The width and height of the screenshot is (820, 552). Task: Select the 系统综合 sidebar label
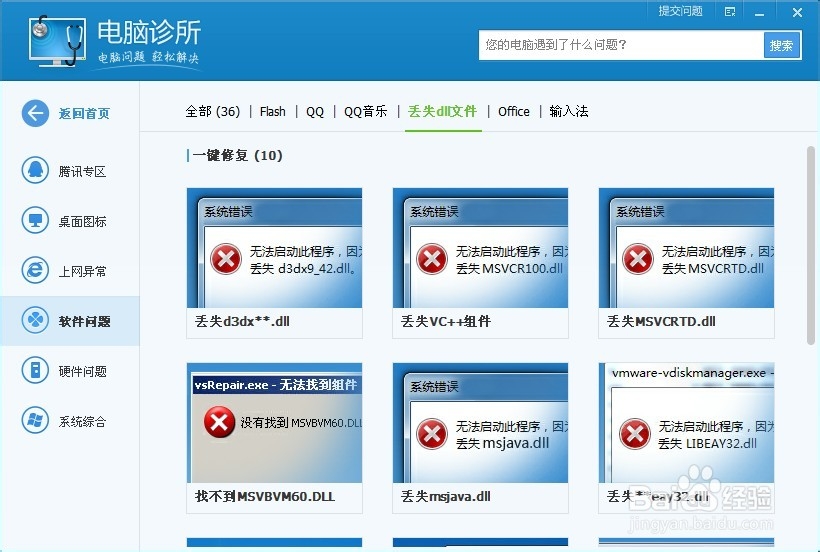(83, 421)
